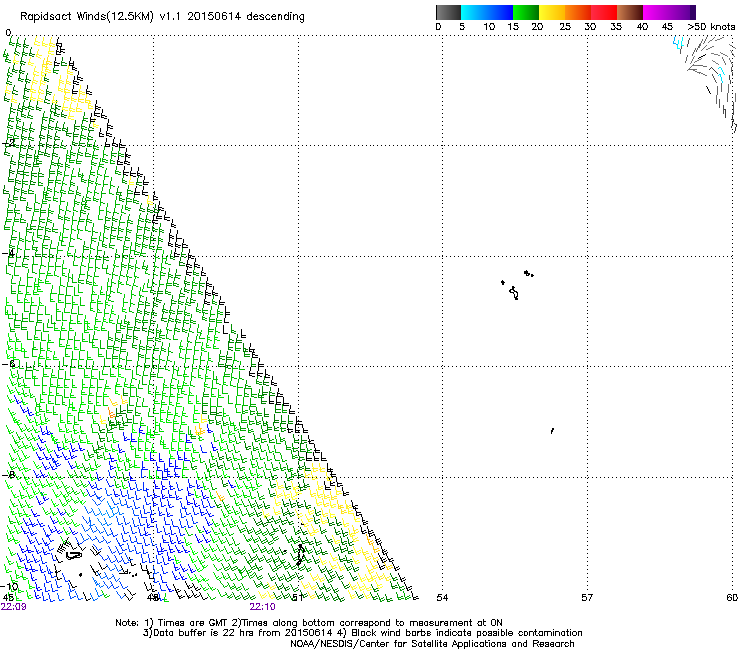Click the longitude label 60

coord(732,598)
